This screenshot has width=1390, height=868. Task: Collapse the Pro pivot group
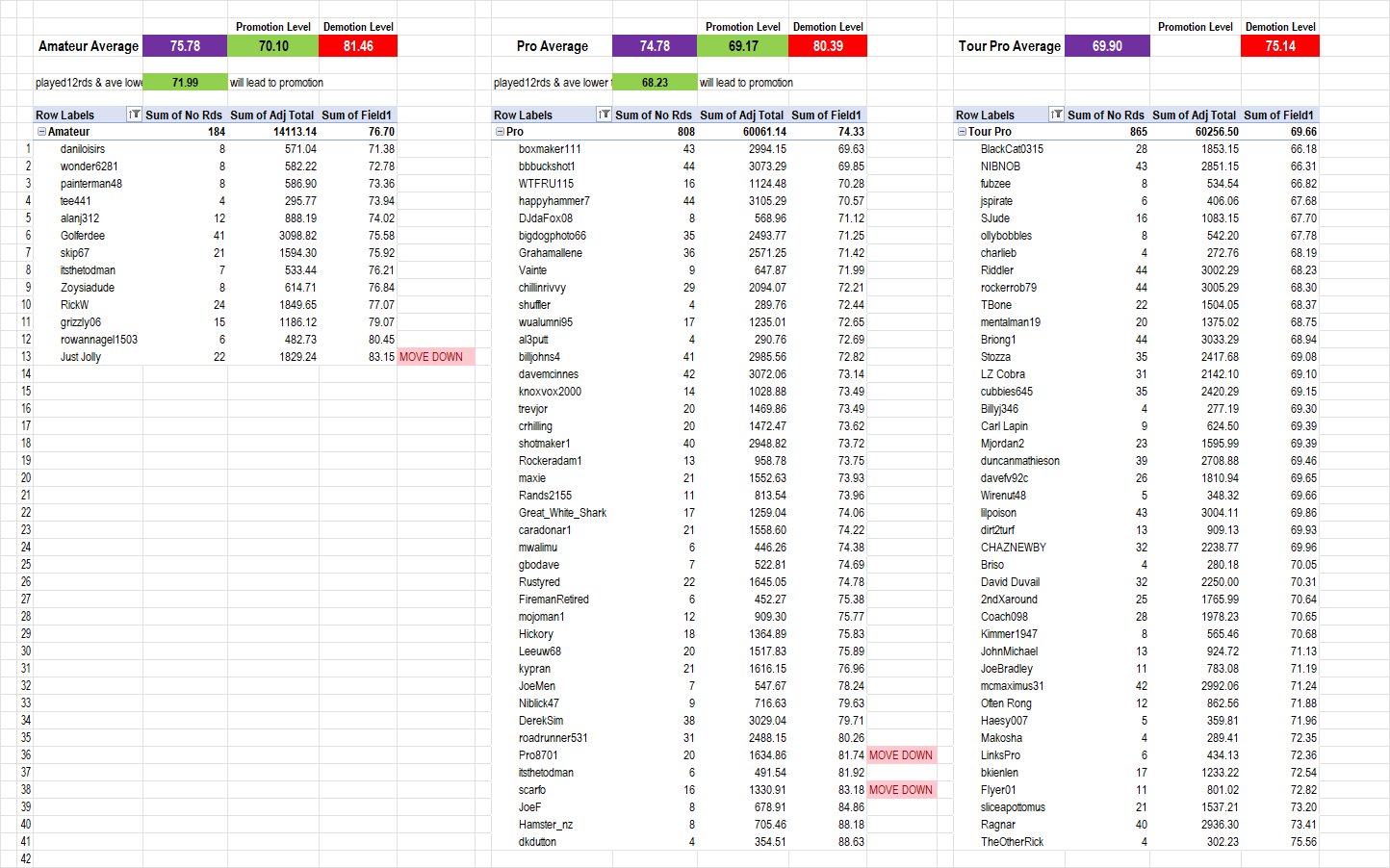(x=500, y=132)
